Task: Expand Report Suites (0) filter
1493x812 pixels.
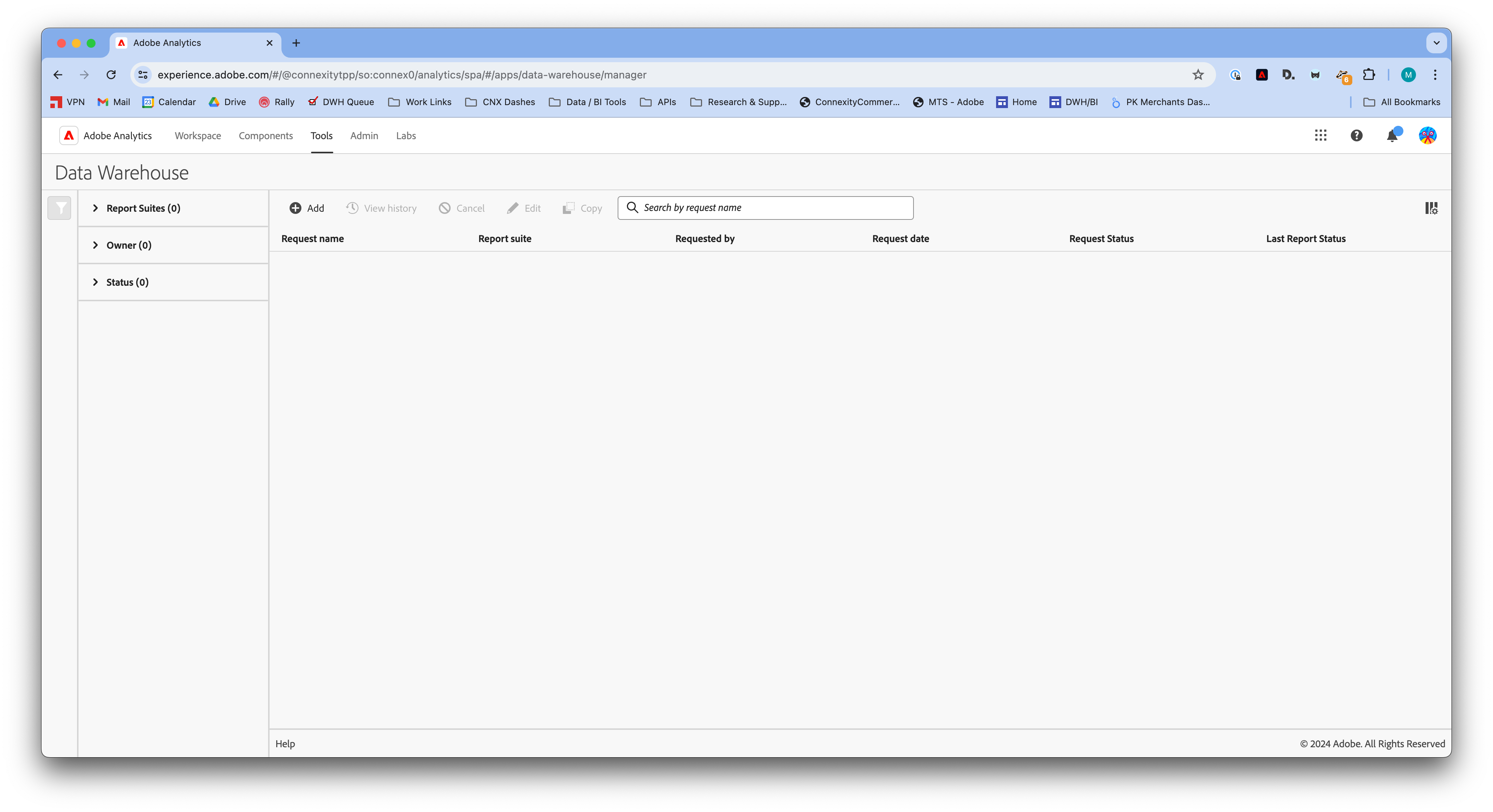Action: (173, 208)
